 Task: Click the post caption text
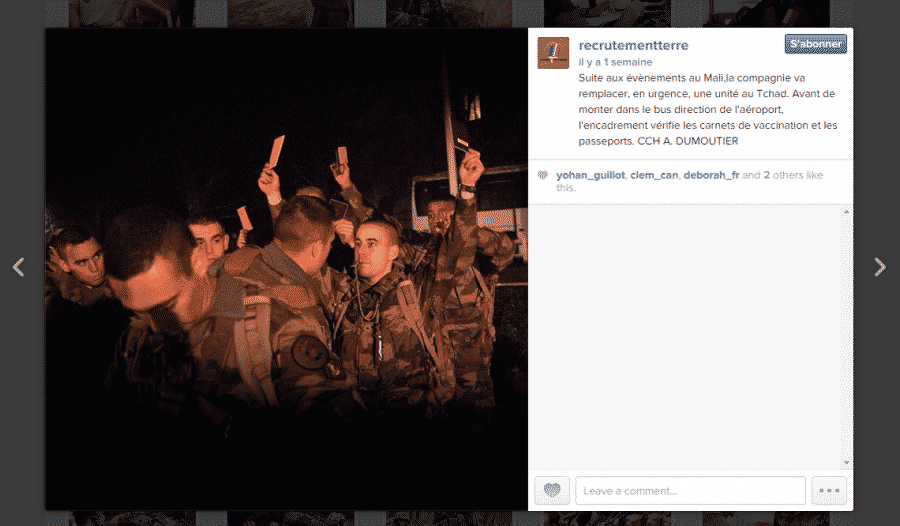tap(707, 109)
